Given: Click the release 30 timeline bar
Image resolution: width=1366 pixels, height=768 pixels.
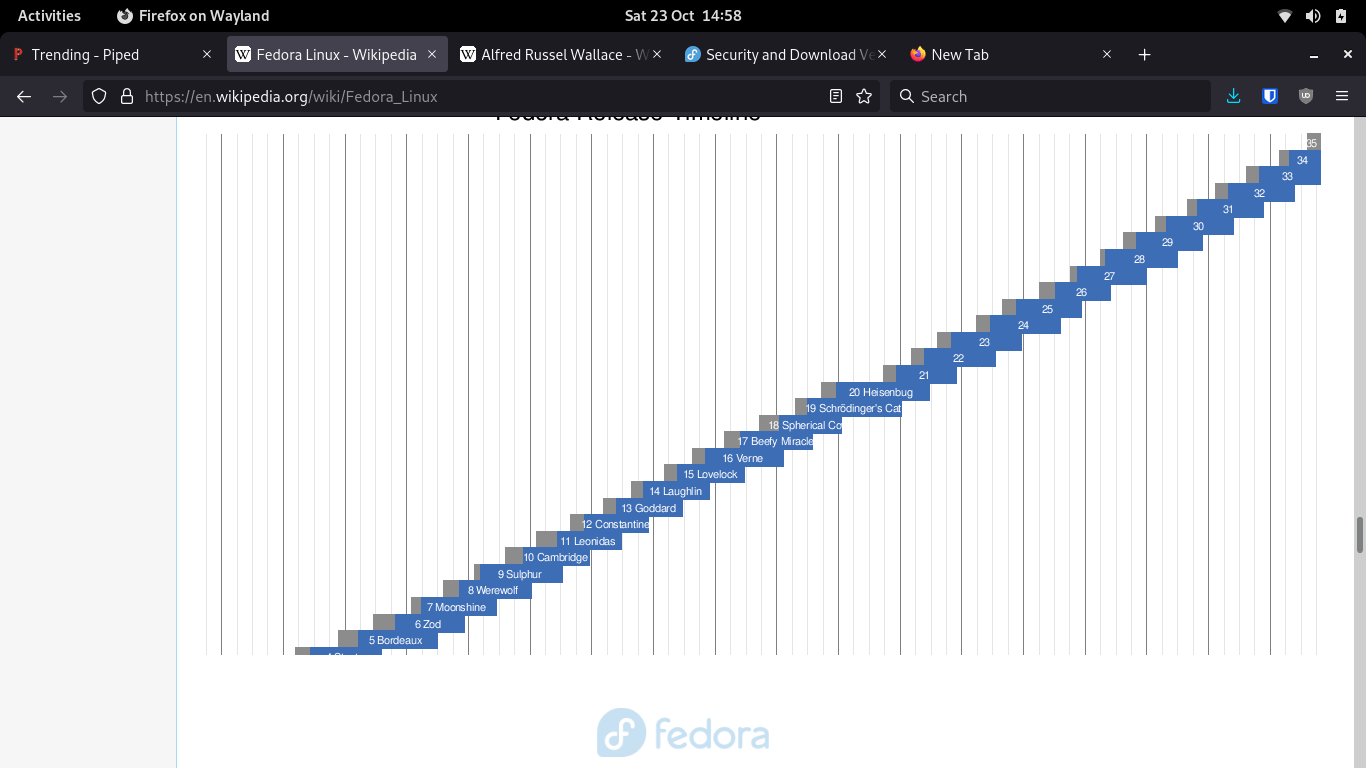Looking at the screenshot, I should (x=1200, y=226).
